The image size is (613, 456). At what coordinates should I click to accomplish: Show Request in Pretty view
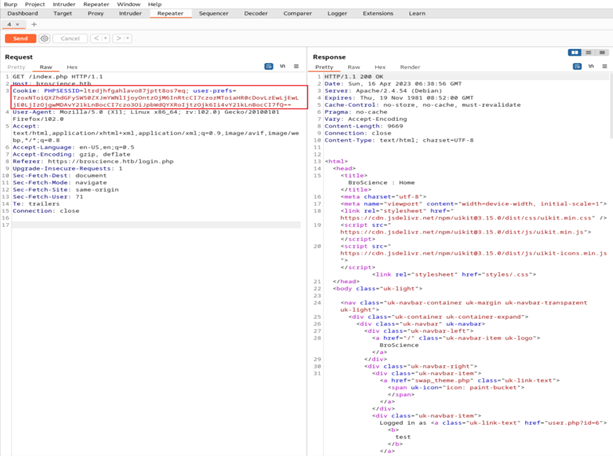click(x=16, y=67)
